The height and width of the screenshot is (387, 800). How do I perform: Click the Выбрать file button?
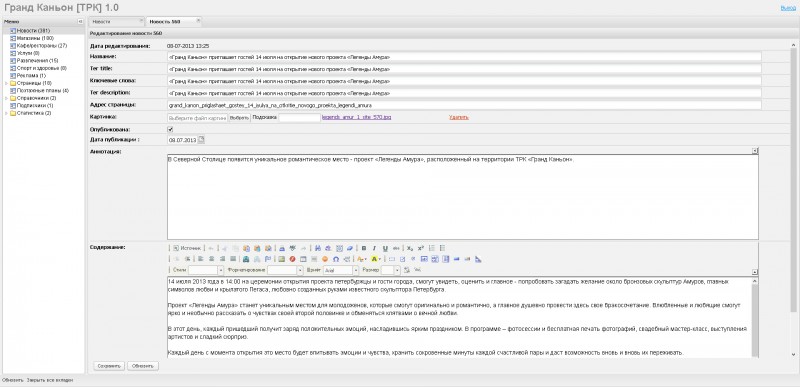(x=239, y=117)
